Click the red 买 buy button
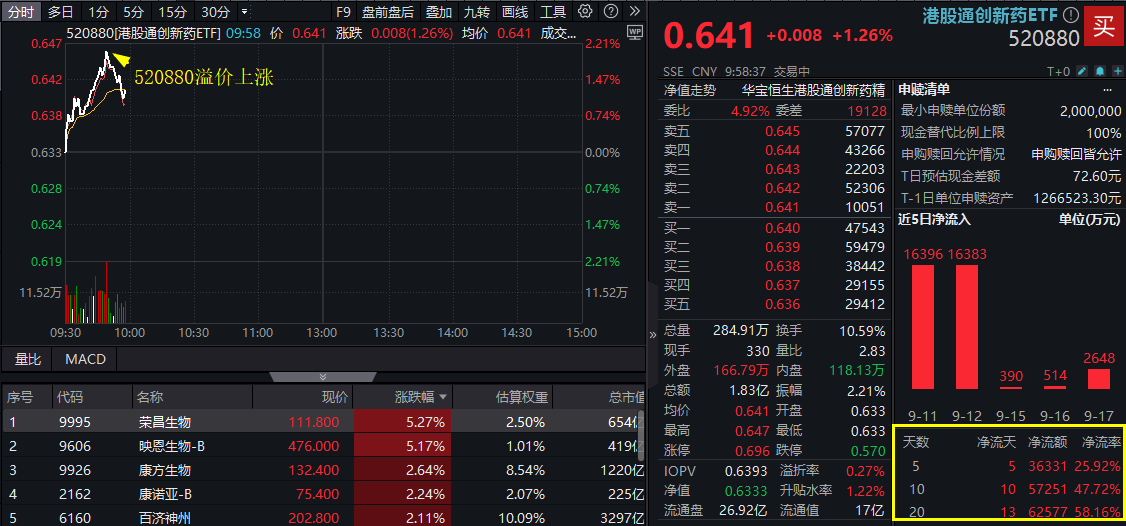 1103,27
